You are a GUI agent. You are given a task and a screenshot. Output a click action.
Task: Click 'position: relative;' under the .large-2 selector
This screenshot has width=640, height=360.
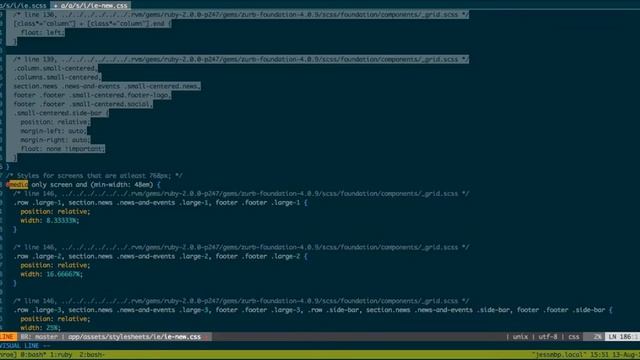[x=55, y=266]
